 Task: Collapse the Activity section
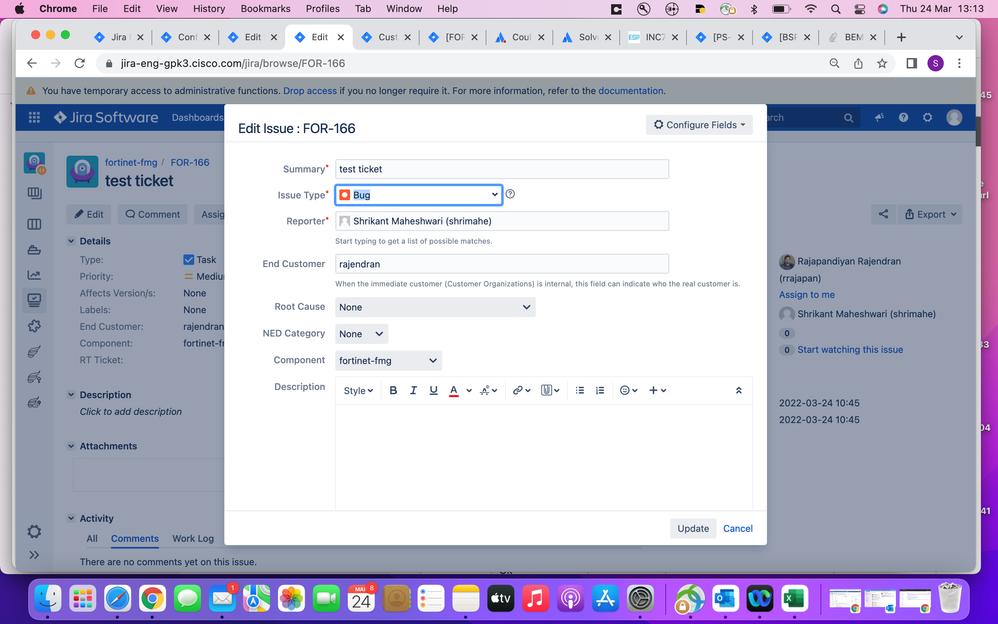[71, 518]
